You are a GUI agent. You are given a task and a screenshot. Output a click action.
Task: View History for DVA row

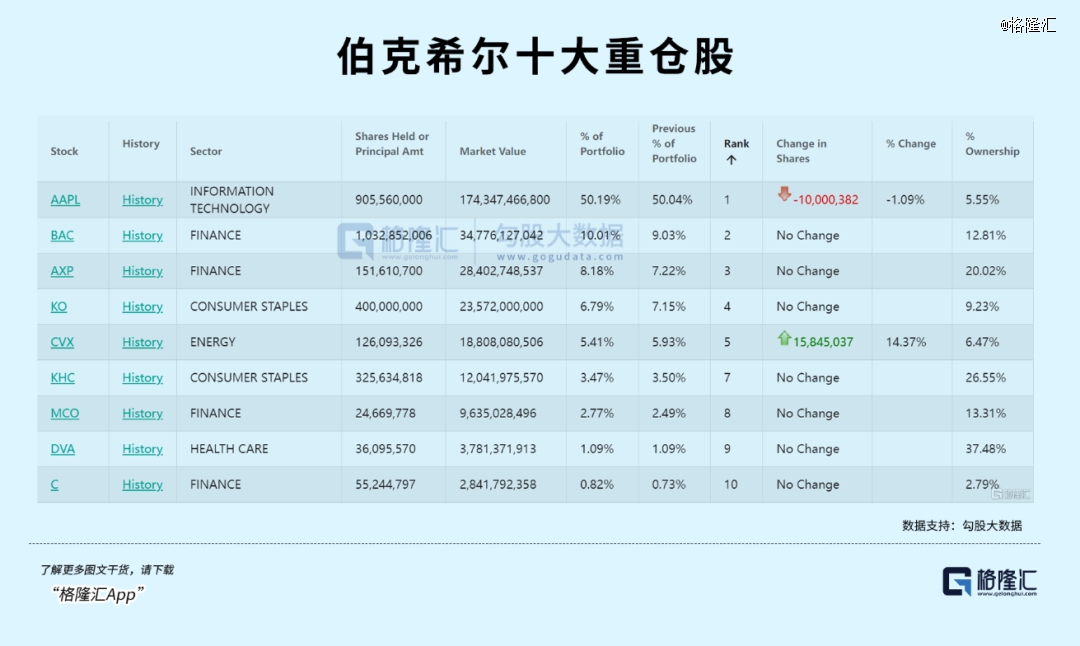[x=143, y=449]
